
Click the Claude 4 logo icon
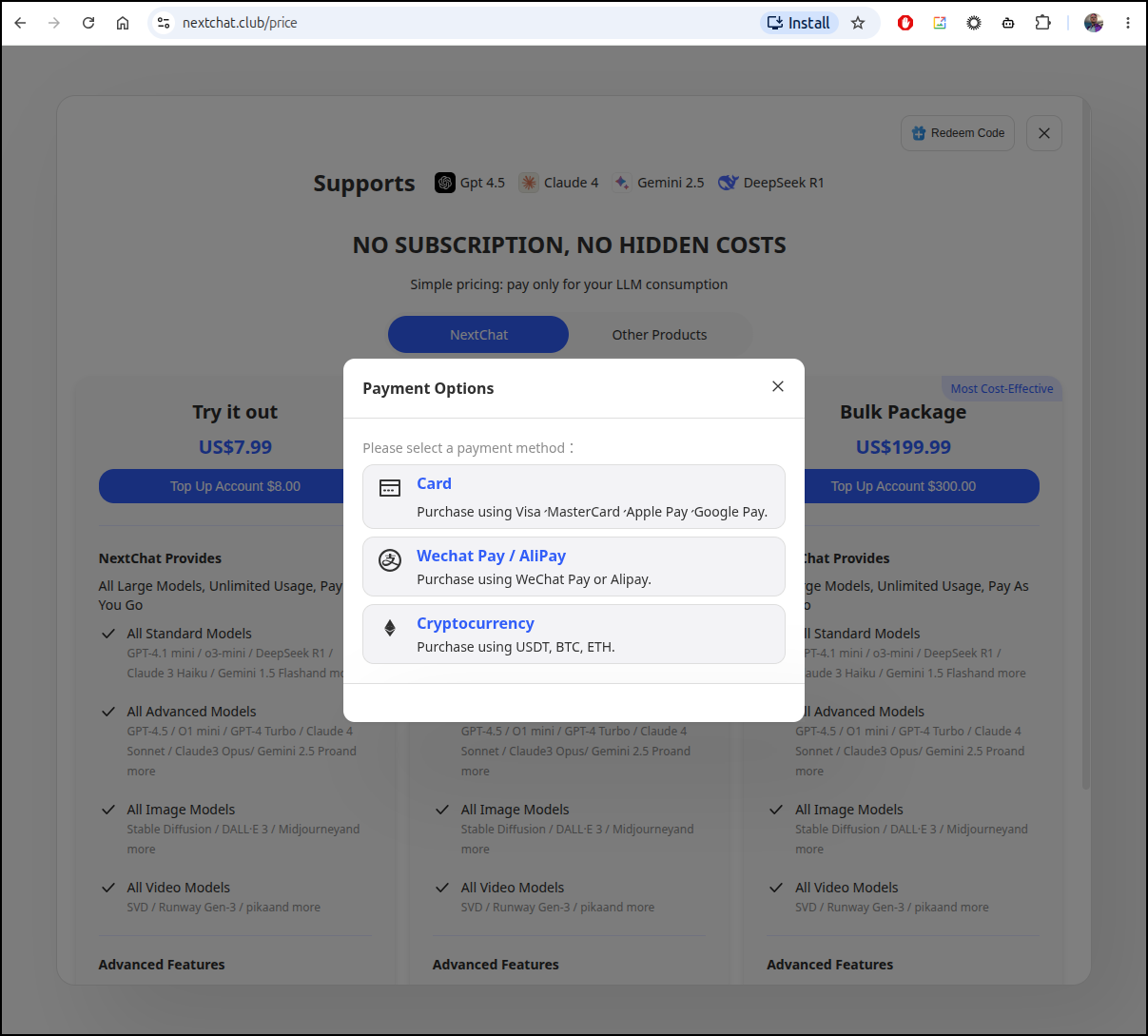[x=529, y=183]
